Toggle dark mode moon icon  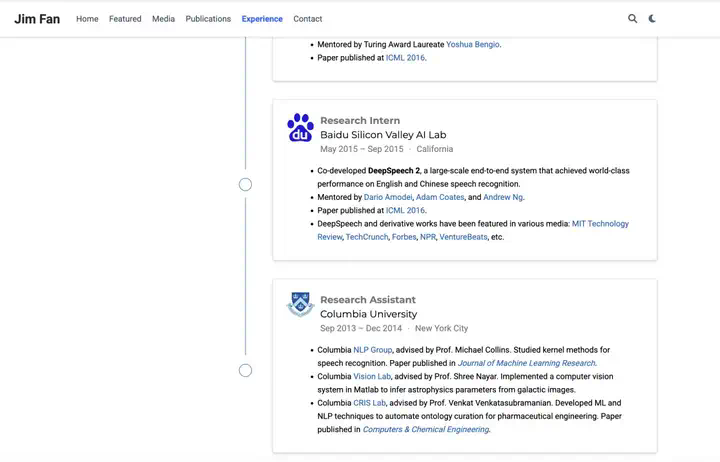[x=652, y=19]
